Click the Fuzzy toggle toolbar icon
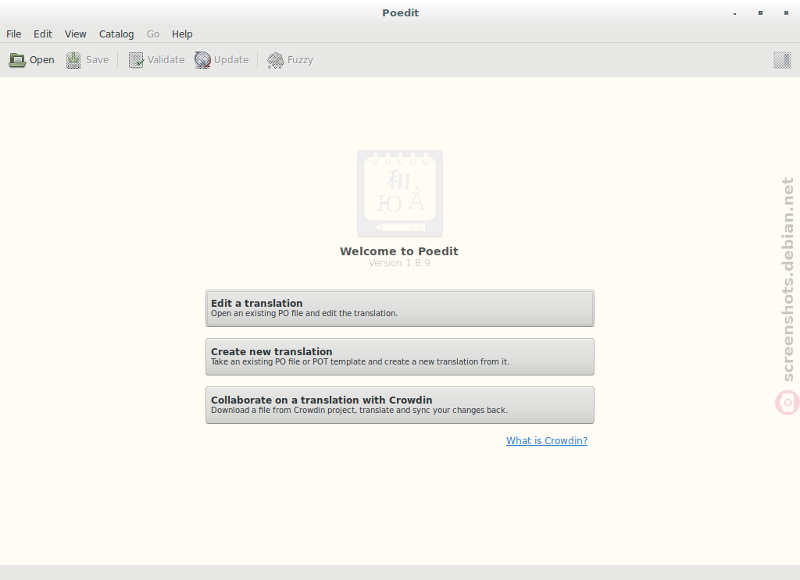 276,60
